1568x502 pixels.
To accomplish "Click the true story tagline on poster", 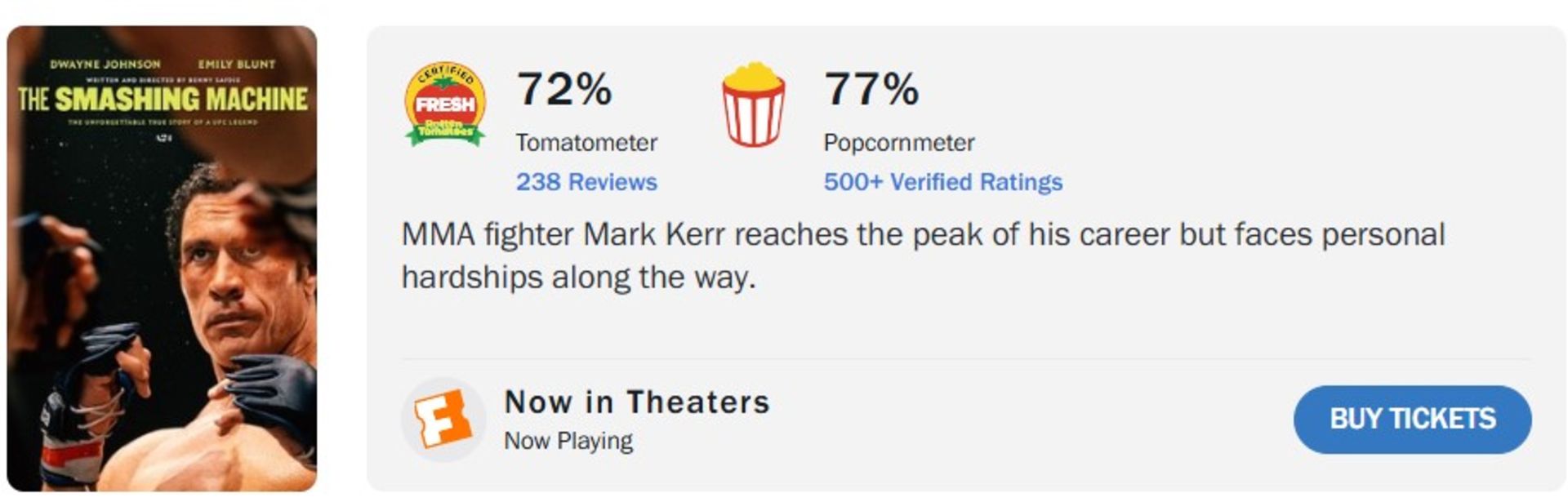I will pos(163,122).
